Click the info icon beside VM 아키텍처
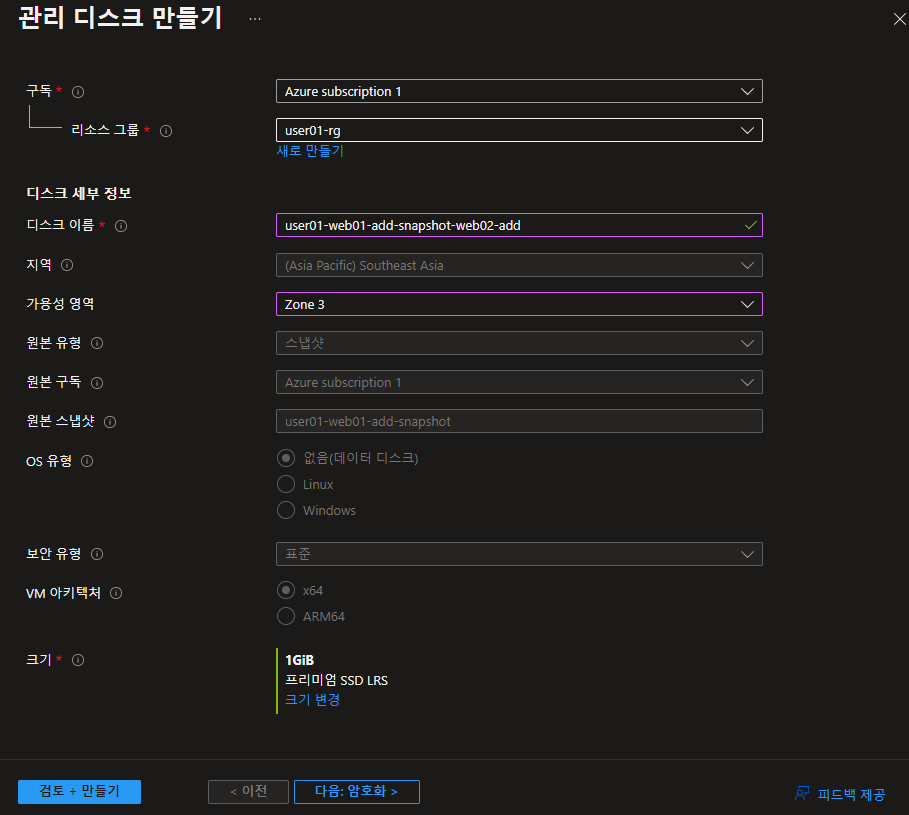 (x=116, y=593)
